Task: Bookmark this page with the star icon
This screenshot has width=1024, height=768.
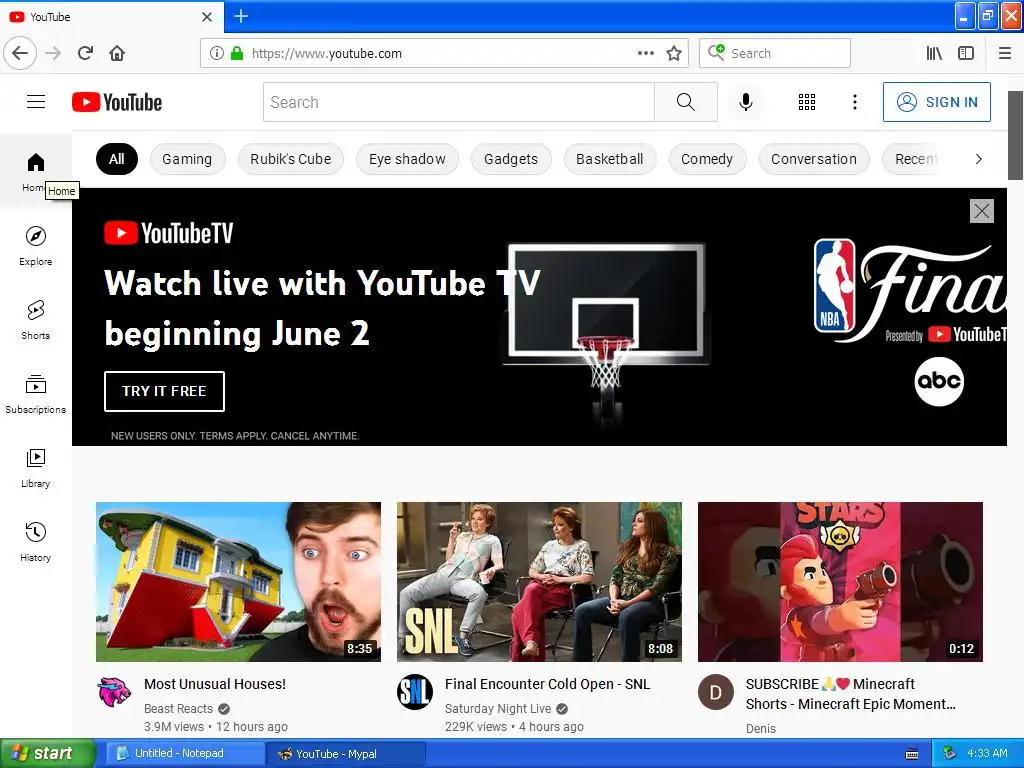Action: pos(674,53)
